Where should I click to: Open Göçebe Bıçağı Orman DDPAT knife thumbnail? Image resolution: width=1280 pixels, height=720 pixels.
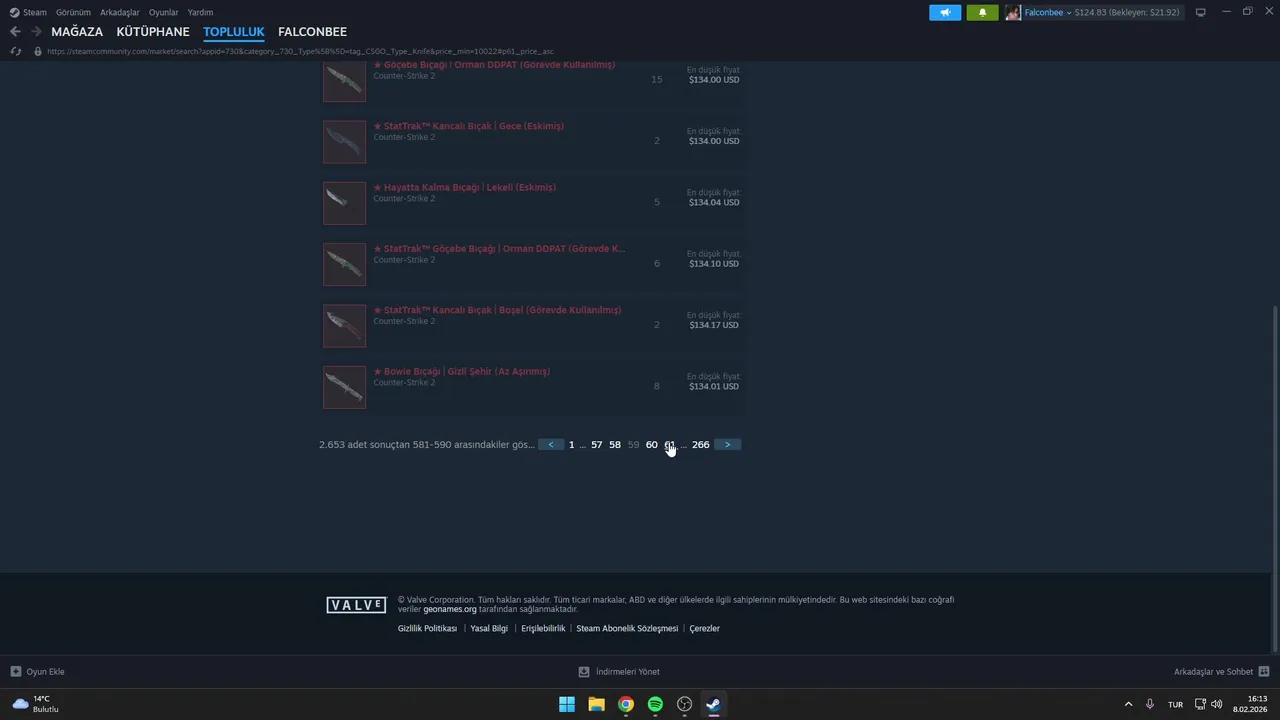344,81
